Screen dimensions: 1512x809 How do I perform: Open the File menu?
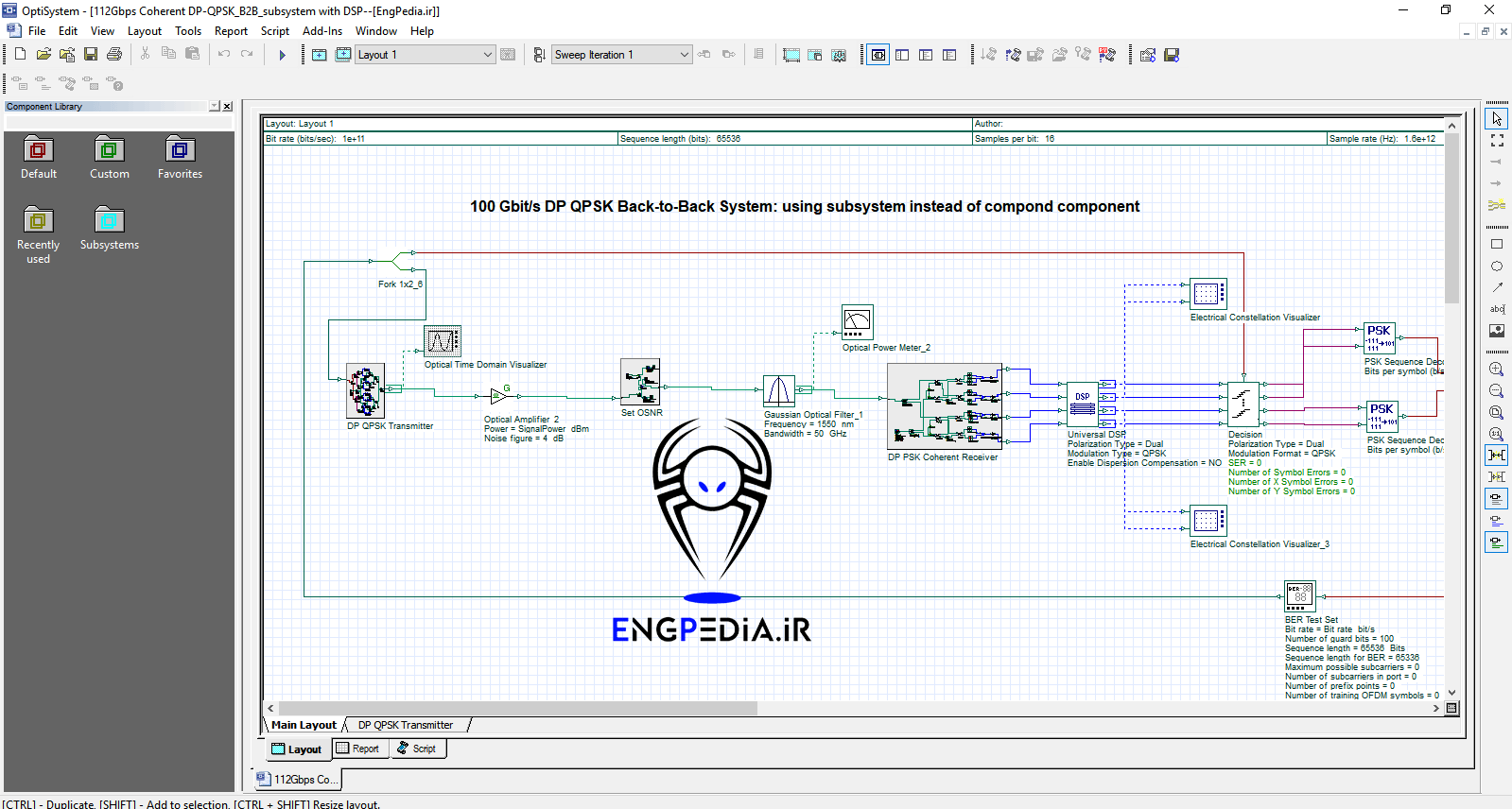click(37, 31)
